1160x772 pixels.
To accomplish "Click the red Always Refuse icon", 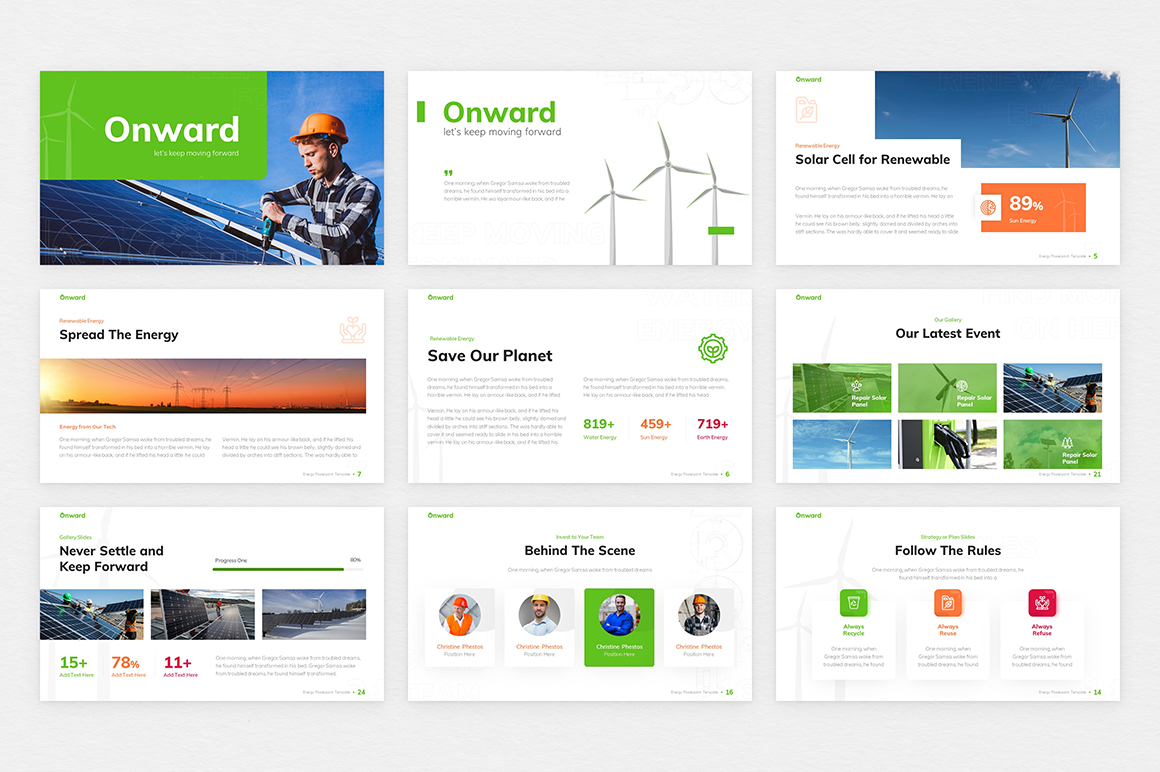I will 1042,603.
